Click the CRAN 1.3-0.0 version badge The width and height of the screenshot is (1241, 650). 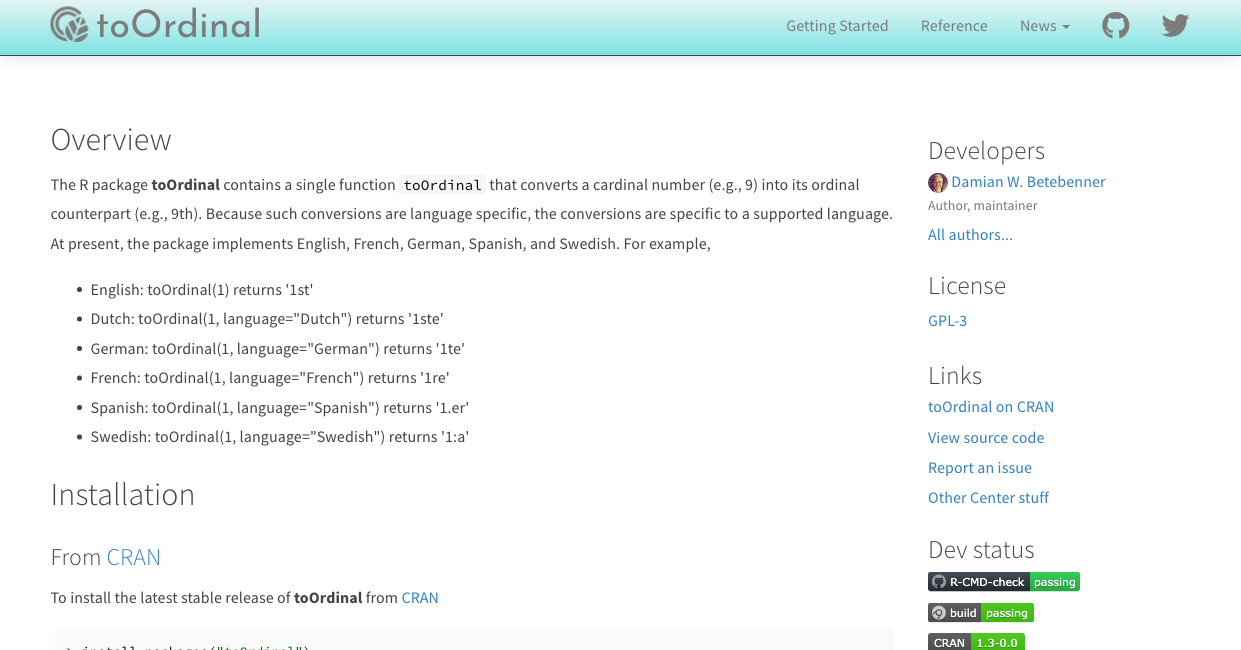point(975,642)
